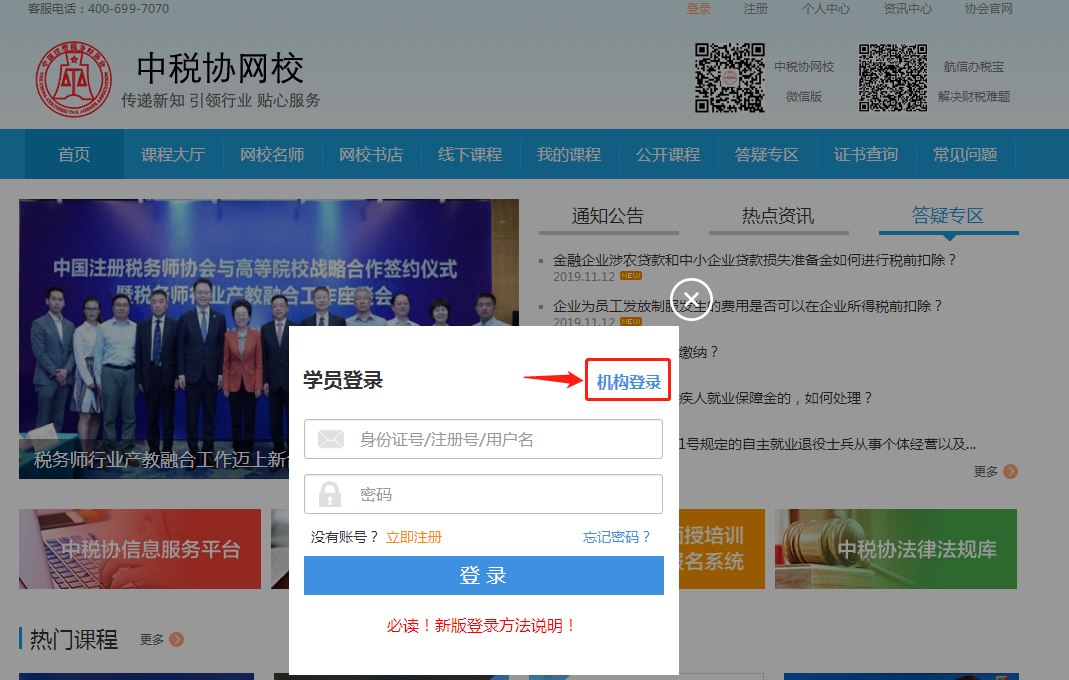Image resolution: width=1069 pixels, height=680 pixels.
Task: Click the 航信办税宝 QR code
Action: point(892,78)
